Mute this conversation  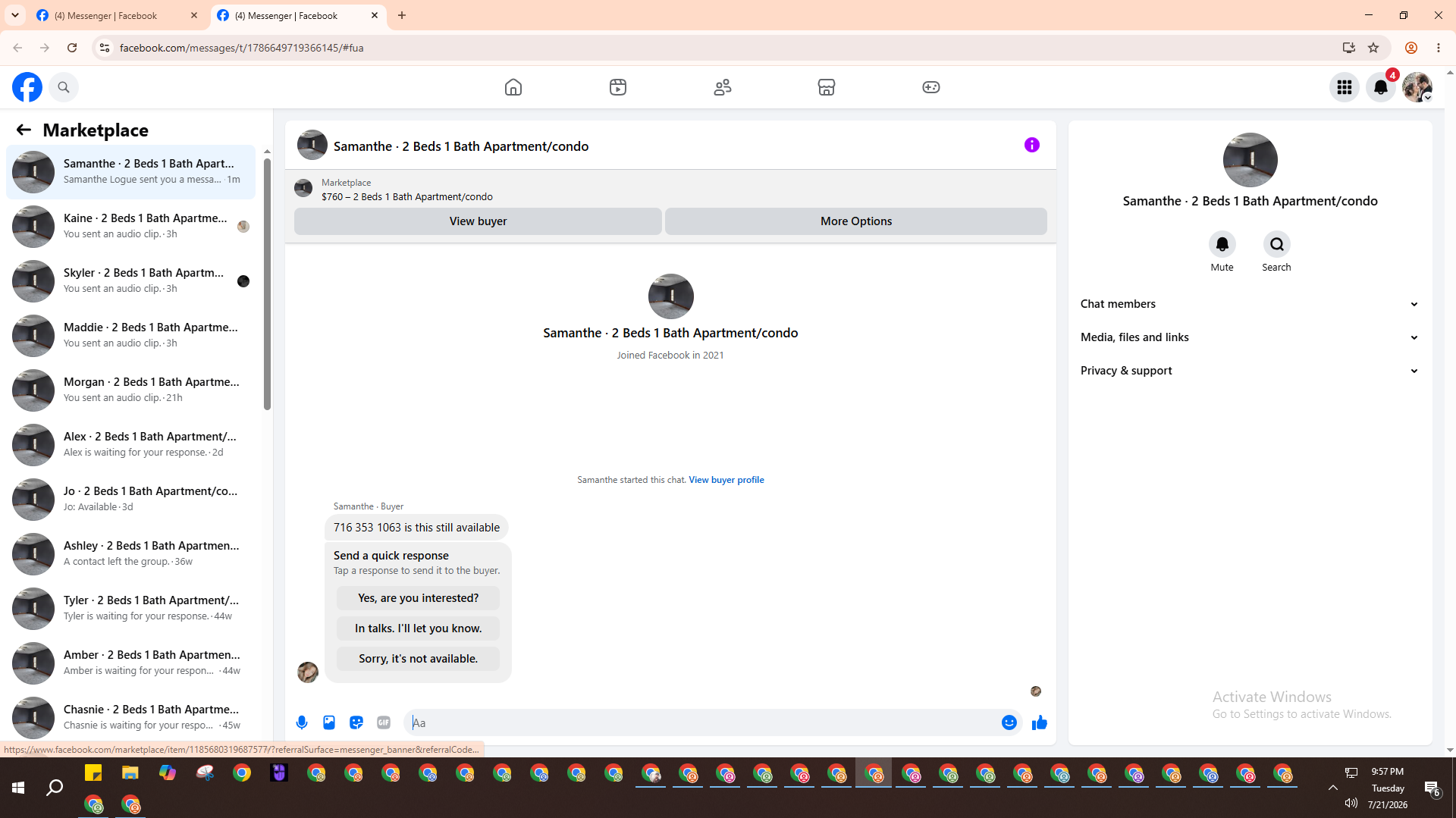tap(1222, 244)
